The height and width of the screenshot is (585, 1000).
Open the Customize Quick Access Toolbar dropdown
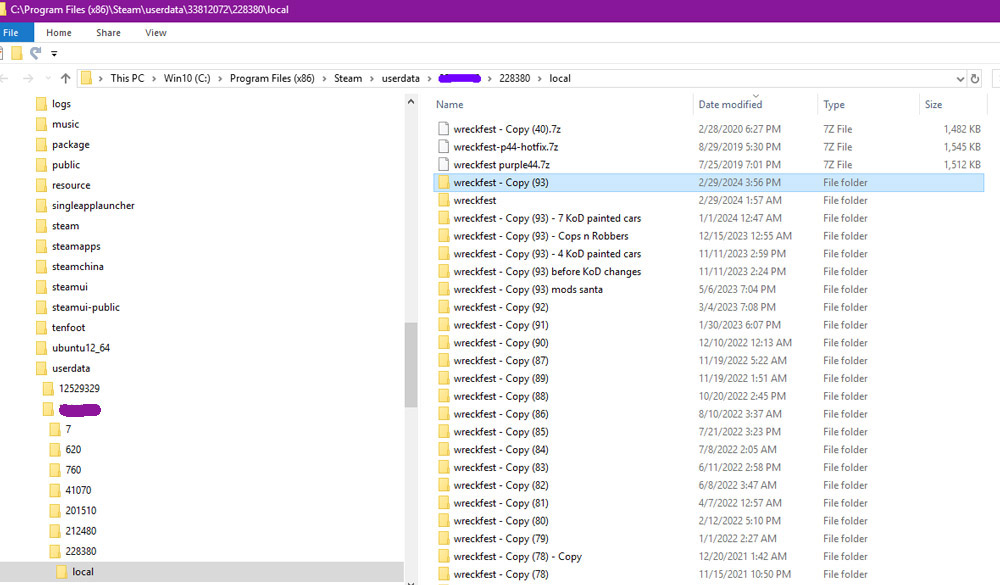coord(54,54)
